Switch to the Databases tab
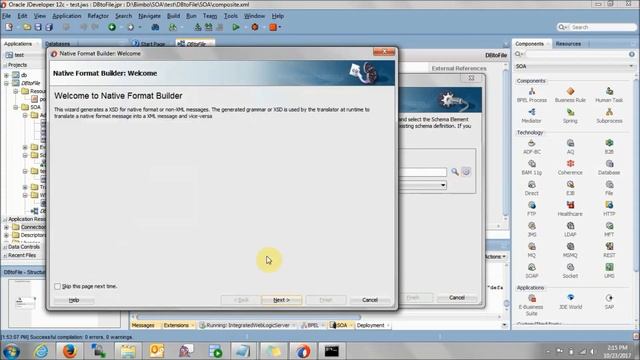This screenshot has height=360, width=640. point(58,44)
